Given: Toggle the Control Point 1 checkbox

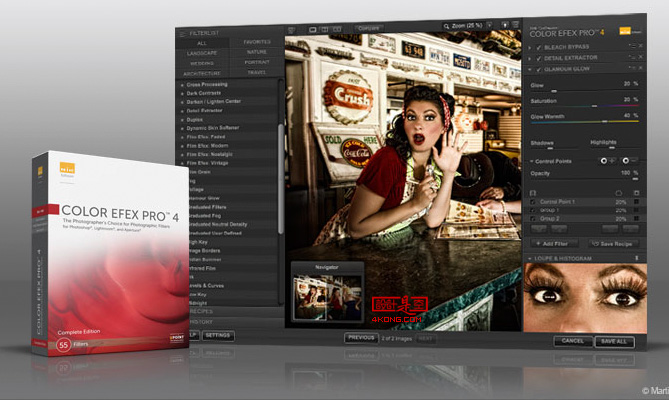Looking at the screenshot, I should click(x=532, y=202).
